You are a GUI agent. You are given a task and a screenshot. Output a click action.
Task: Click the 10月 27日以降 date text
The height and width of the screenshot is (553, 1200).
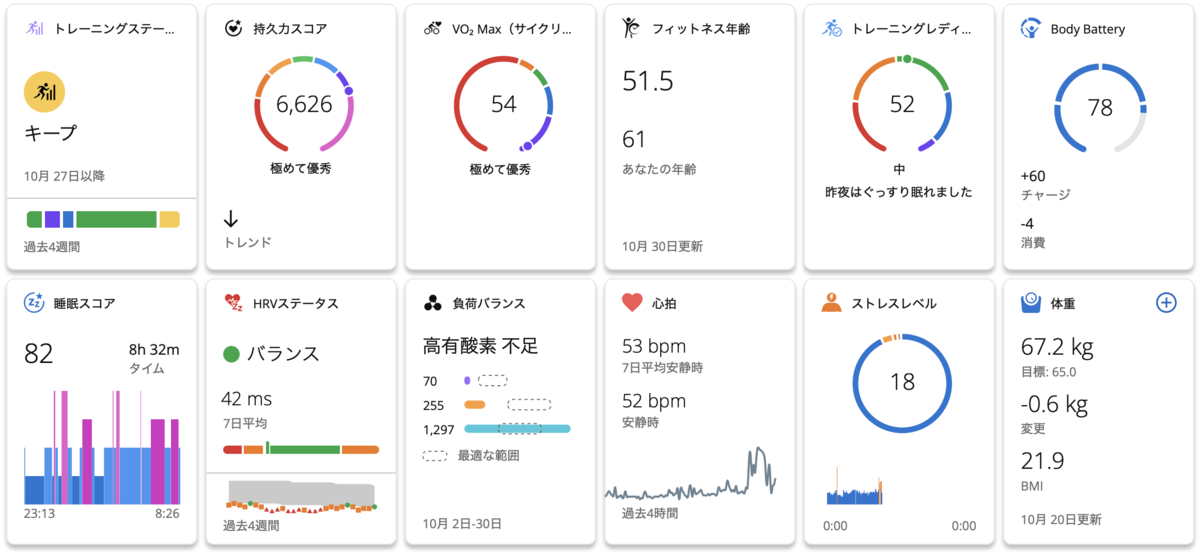click(x=65, y=176)
